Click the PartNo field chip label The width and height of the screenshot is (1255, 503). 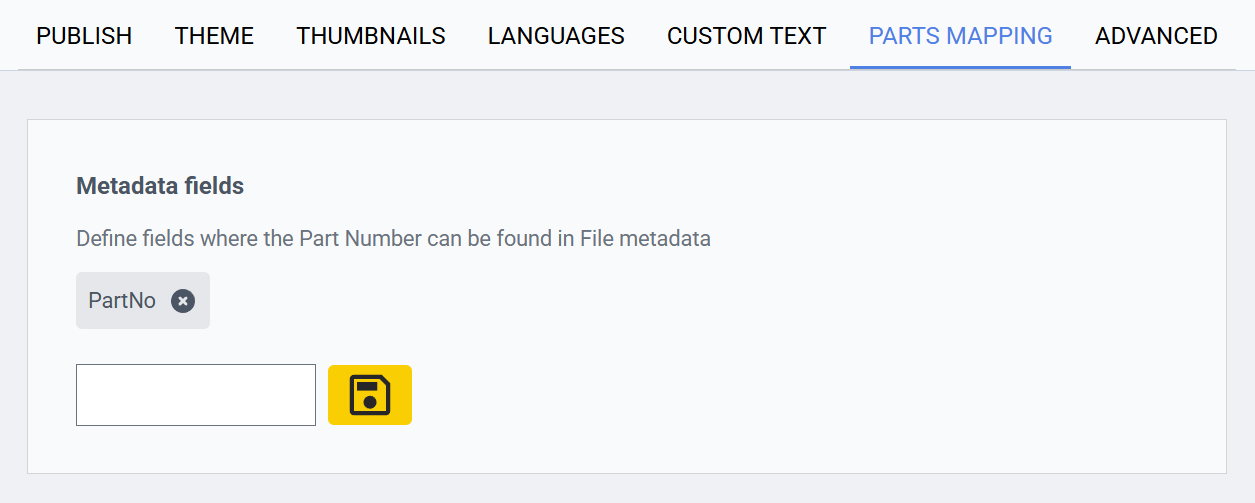click(122, 300)
